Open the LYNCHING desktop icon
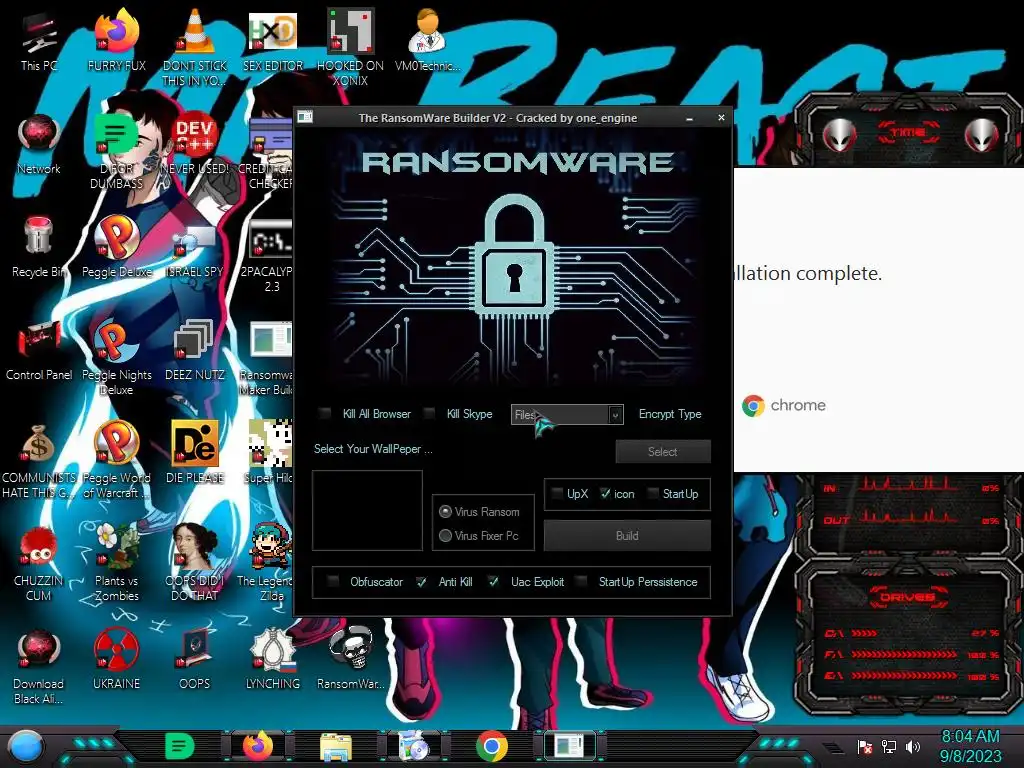This screenshot has height=768, width=1024. 272,649
